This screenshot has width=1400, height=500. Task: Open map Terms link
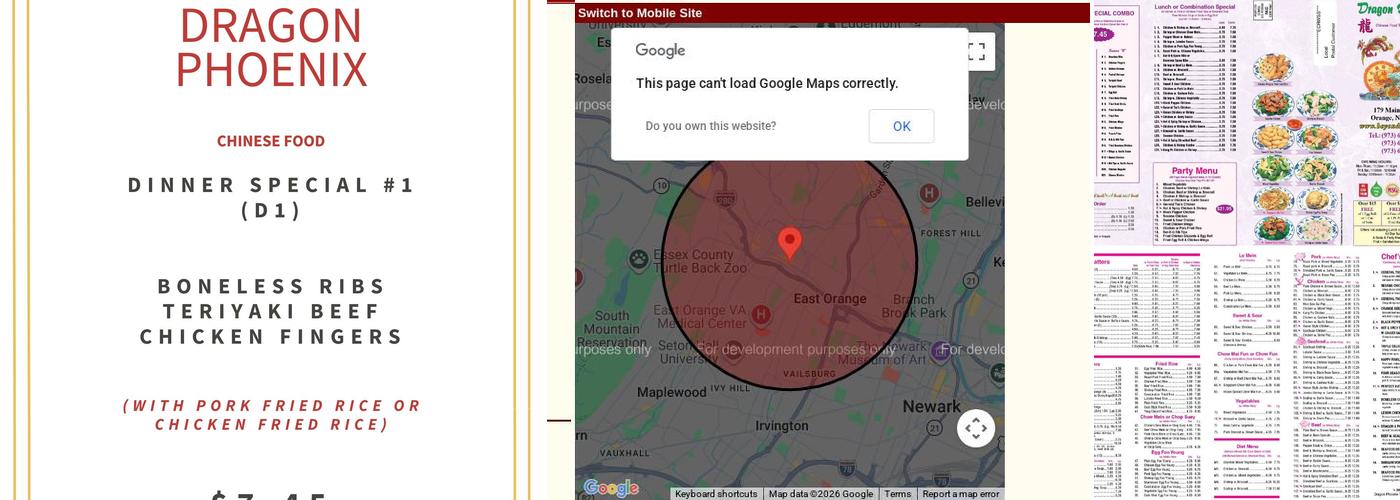tap(897, 494)
